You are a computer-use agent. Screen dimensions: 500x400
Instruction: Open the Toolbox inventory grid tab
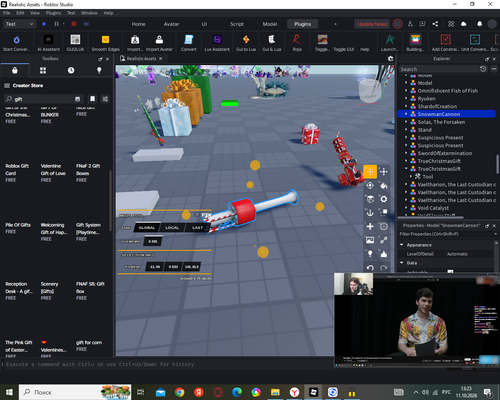43,70
